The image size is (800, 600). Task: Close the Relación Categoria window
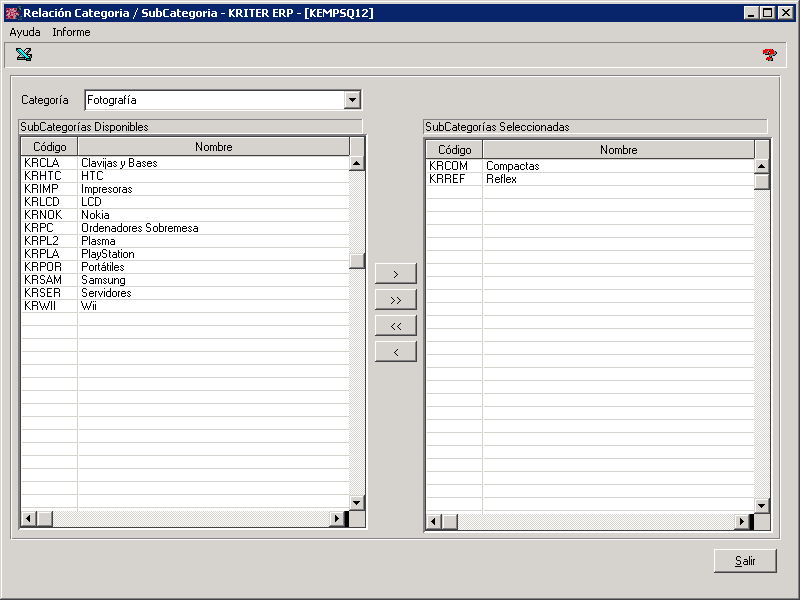coord(786,13)
